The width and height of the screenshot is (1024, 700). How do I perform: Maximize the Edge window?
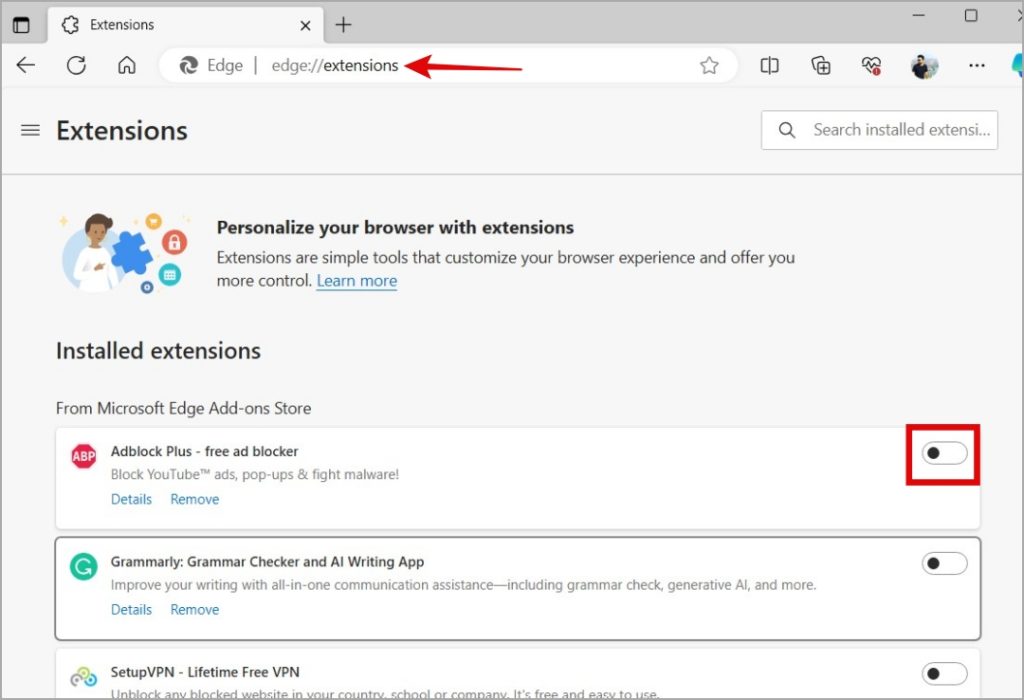click(x=971, y=15)
